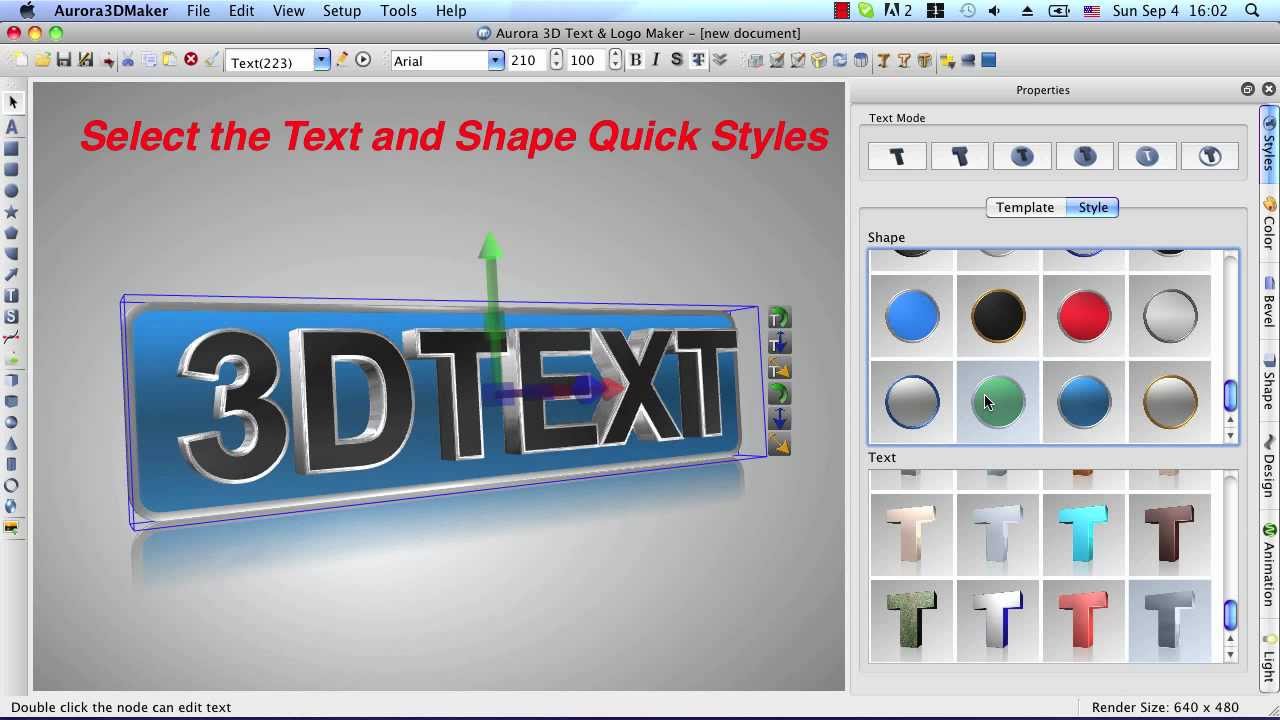1280x720 pixels.
Task: Select the pentagon shape tool
Action: [x=12, y=233]
